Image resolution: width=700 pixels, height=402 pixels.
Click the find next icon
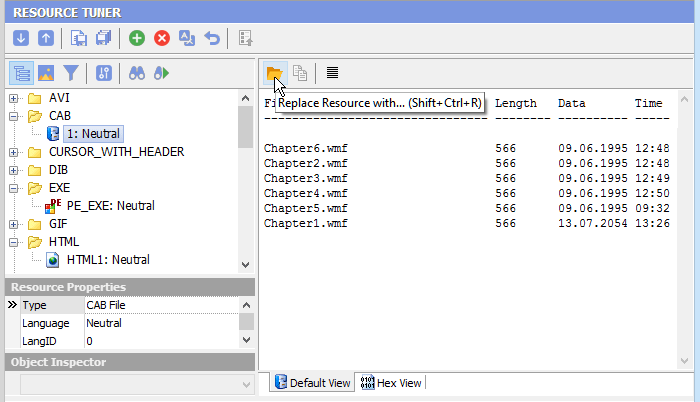162,73
